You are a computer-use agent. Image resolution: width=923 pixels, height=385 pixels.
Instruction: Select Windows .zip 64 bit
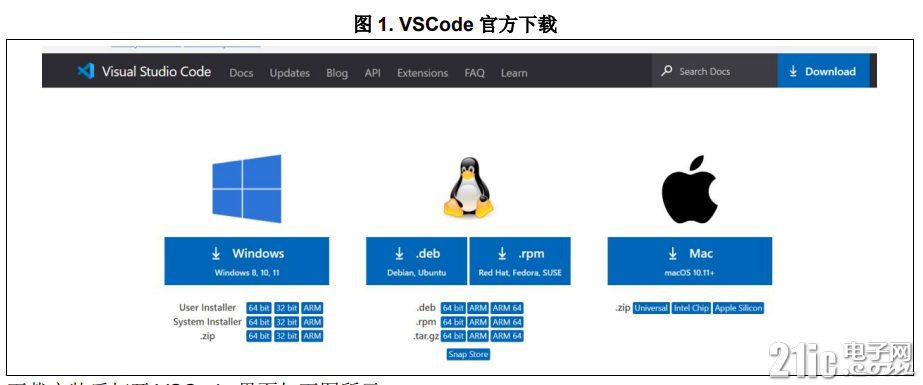pos(259,336)
